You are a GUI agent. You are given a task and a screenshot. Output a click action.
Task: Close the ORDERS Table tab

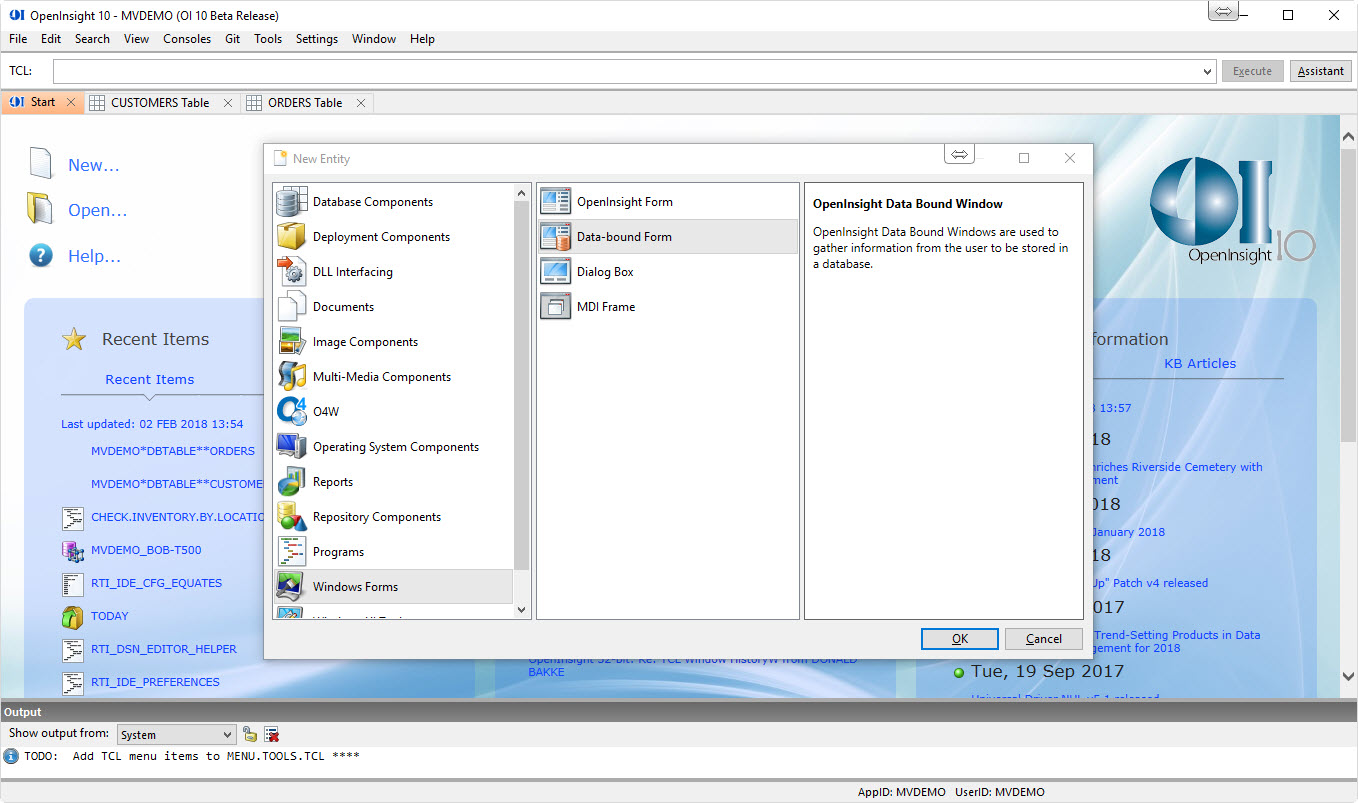tap(361, 103)
